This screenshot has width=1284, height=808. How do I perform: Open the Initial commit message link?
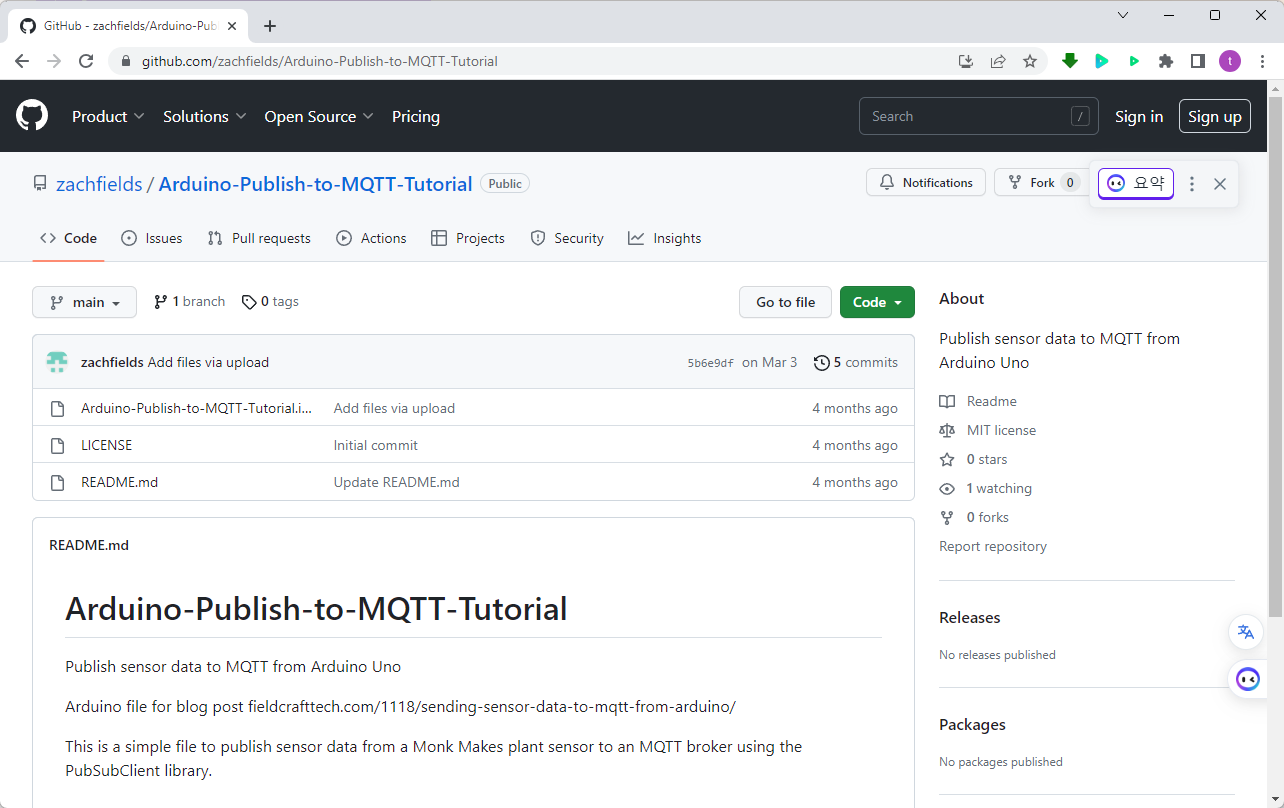pyautogui.click(x=375, y=445)
